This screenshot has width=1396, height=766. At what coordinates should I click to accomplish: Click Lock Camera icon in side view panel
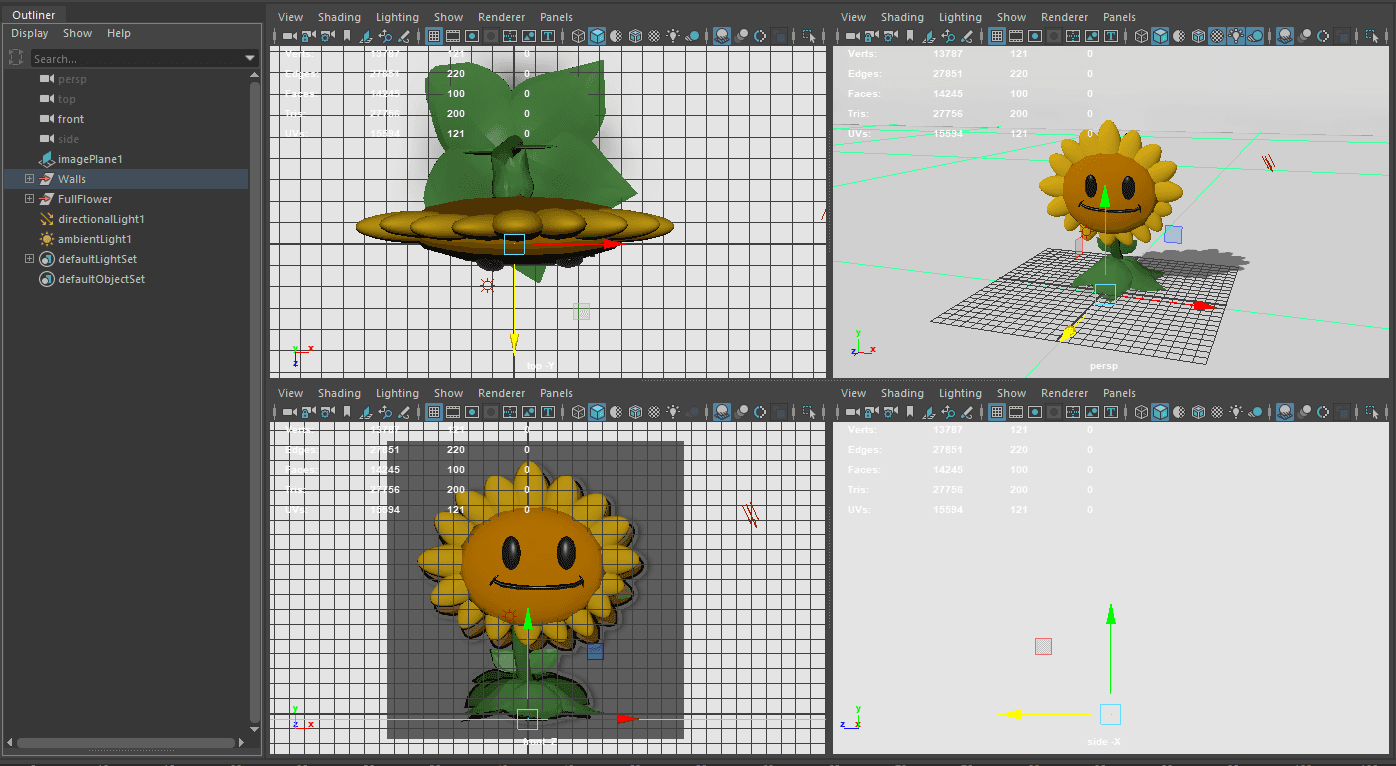coord(871,411)
